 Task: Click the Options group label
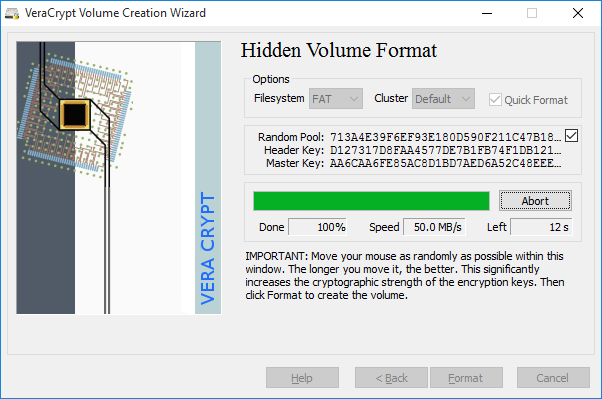[x=271, y=79]
